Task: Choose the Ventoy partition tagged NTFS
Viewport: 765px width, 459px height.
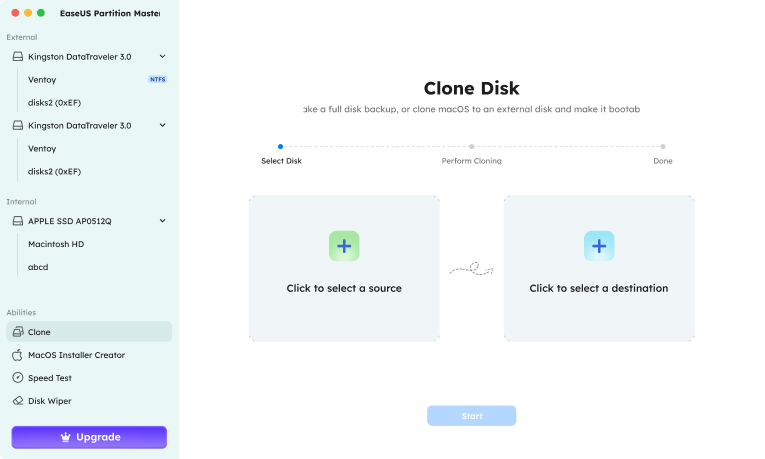Action: point(42,79)
